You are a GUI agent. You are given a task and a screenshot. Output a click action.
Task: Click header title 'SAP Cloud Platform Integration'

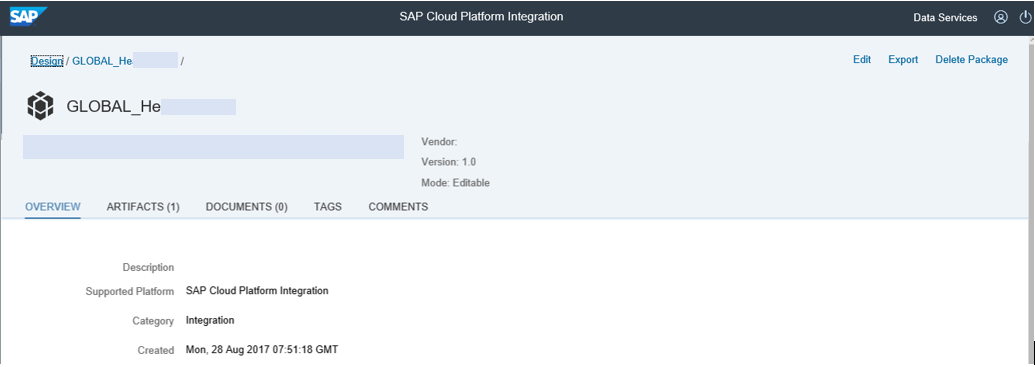coord(481,17)
